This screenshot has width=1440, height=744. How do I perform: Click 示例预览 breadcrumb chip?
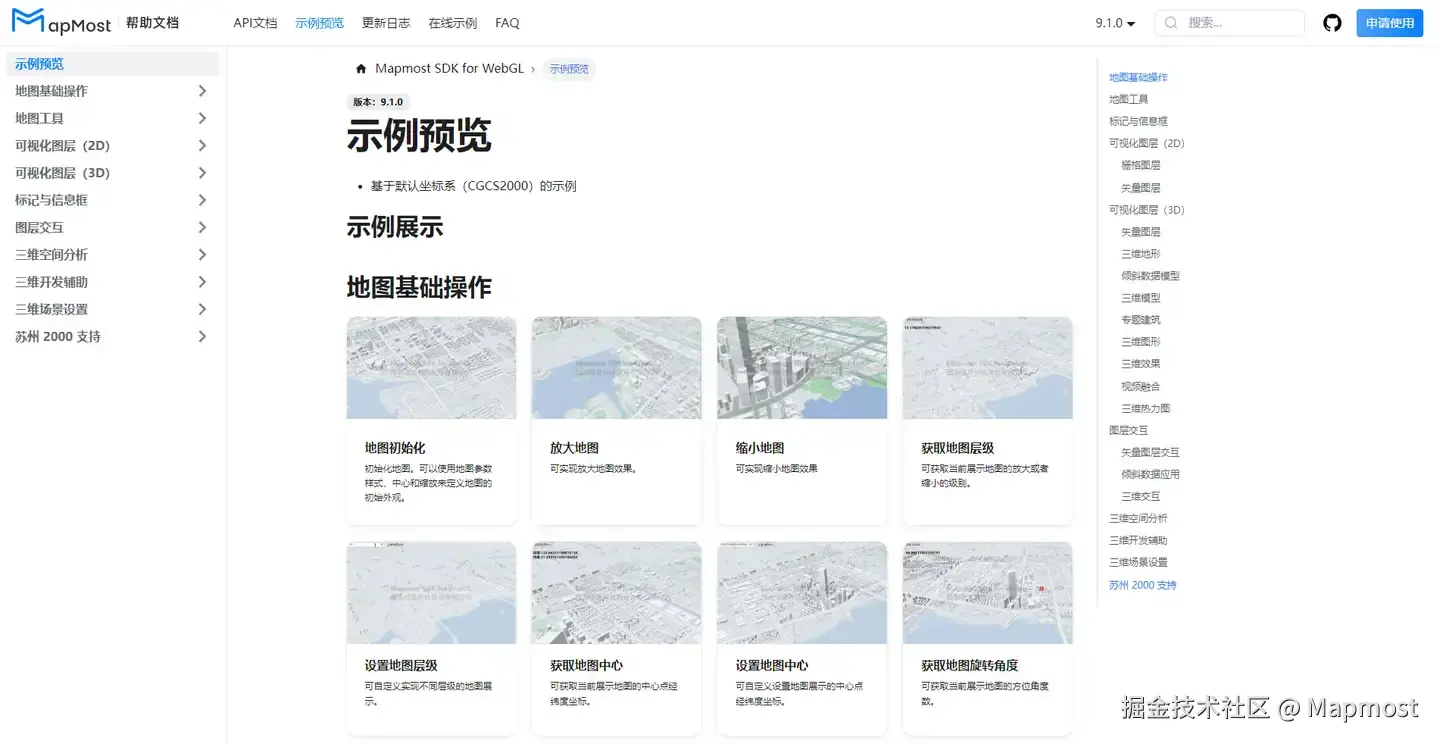click(x=569, y=69)
